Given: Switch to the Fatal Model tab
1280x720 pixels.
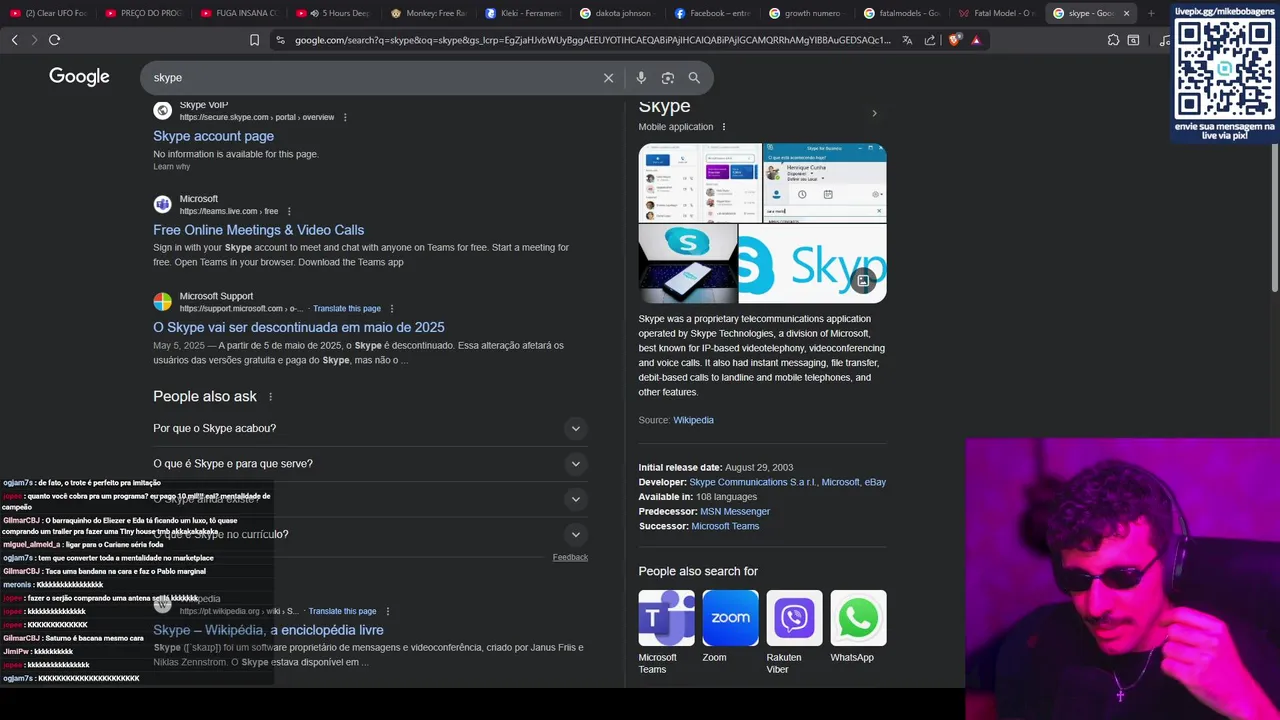Looking at the screenshot, I should 998,13.
